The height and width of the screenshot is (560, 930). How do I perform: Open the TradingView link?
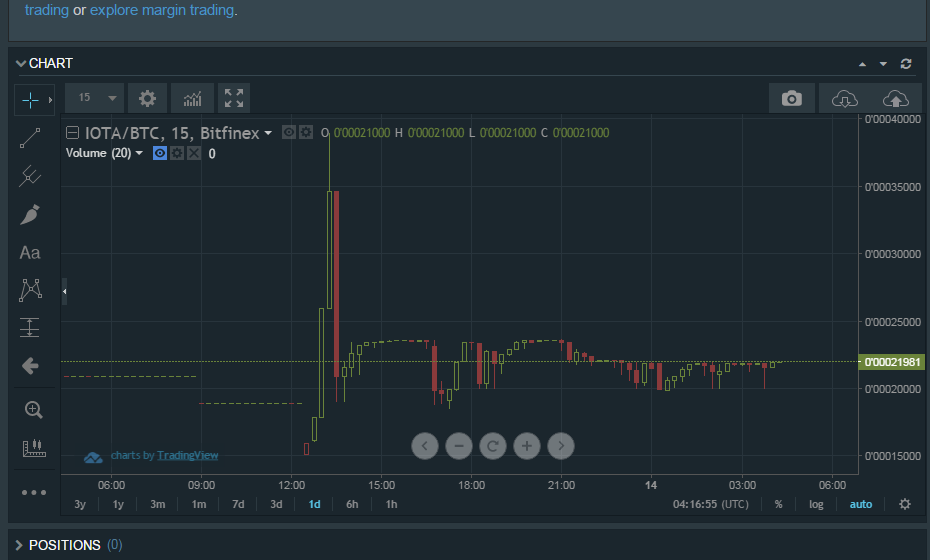point(187,456)
